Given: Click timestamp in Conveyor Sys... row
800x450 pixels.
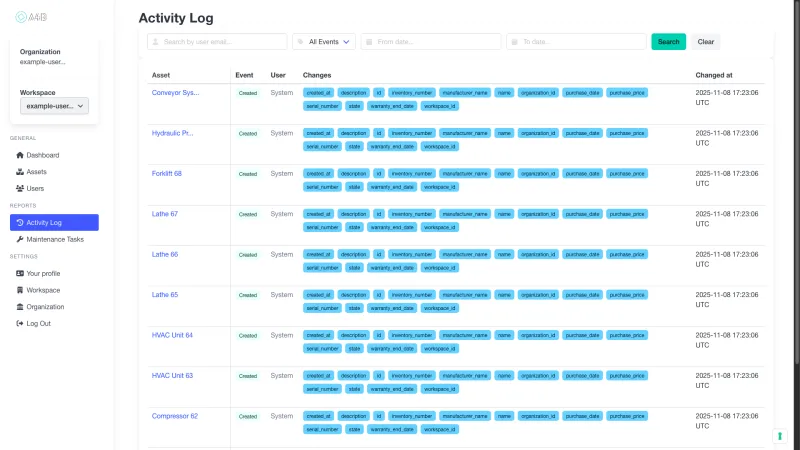Looking at the screenshot, I should click(727, 97).
